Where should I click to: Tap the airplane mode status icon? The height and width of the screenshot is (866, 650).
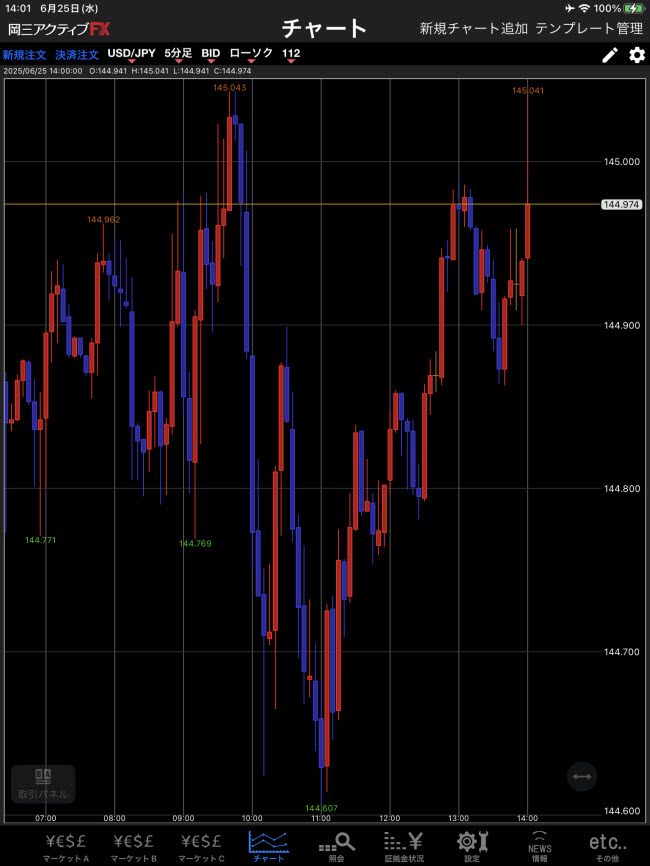[570, 8]
